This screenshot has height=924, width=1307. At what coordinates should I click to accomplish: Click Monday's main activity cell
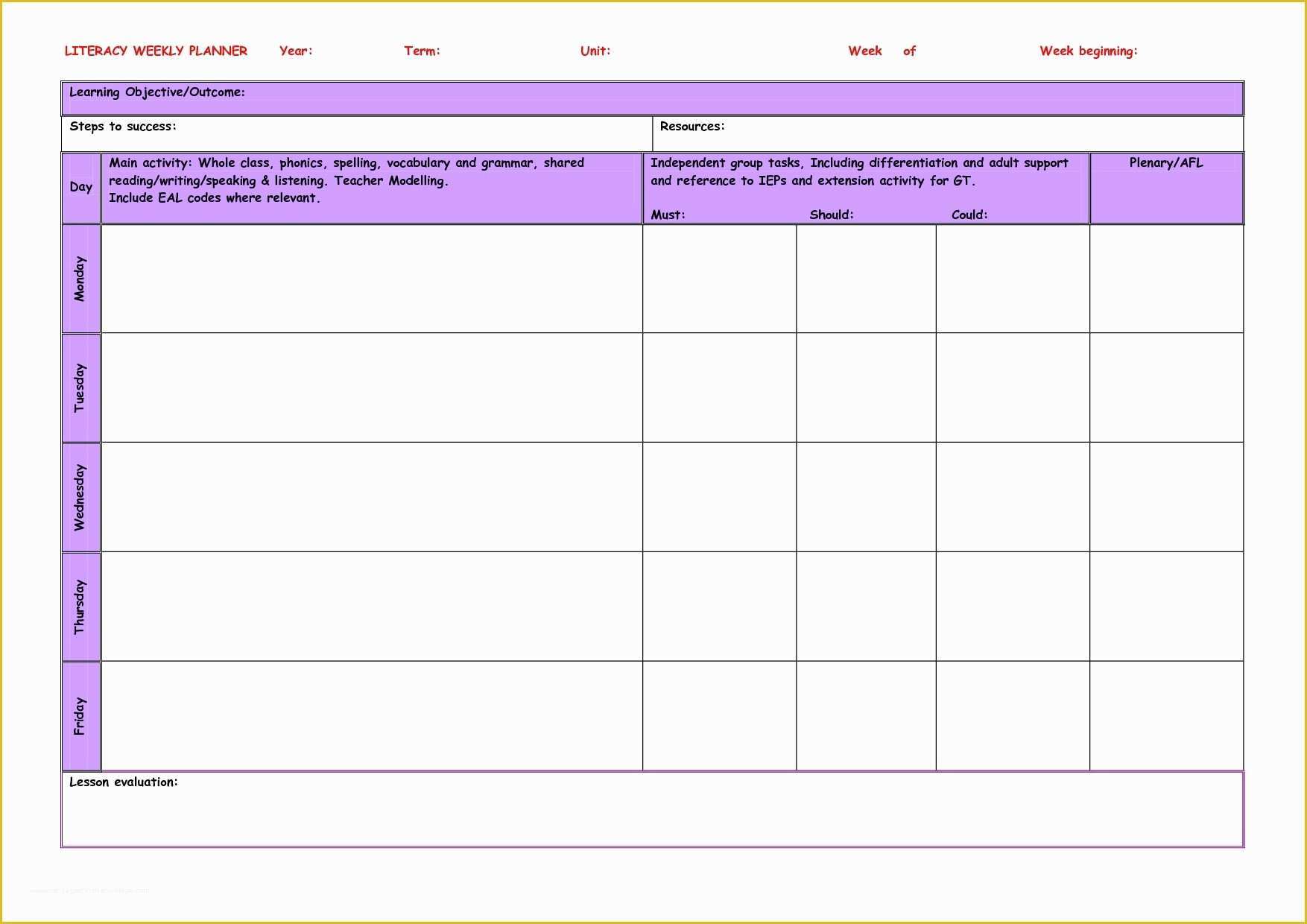372,279
